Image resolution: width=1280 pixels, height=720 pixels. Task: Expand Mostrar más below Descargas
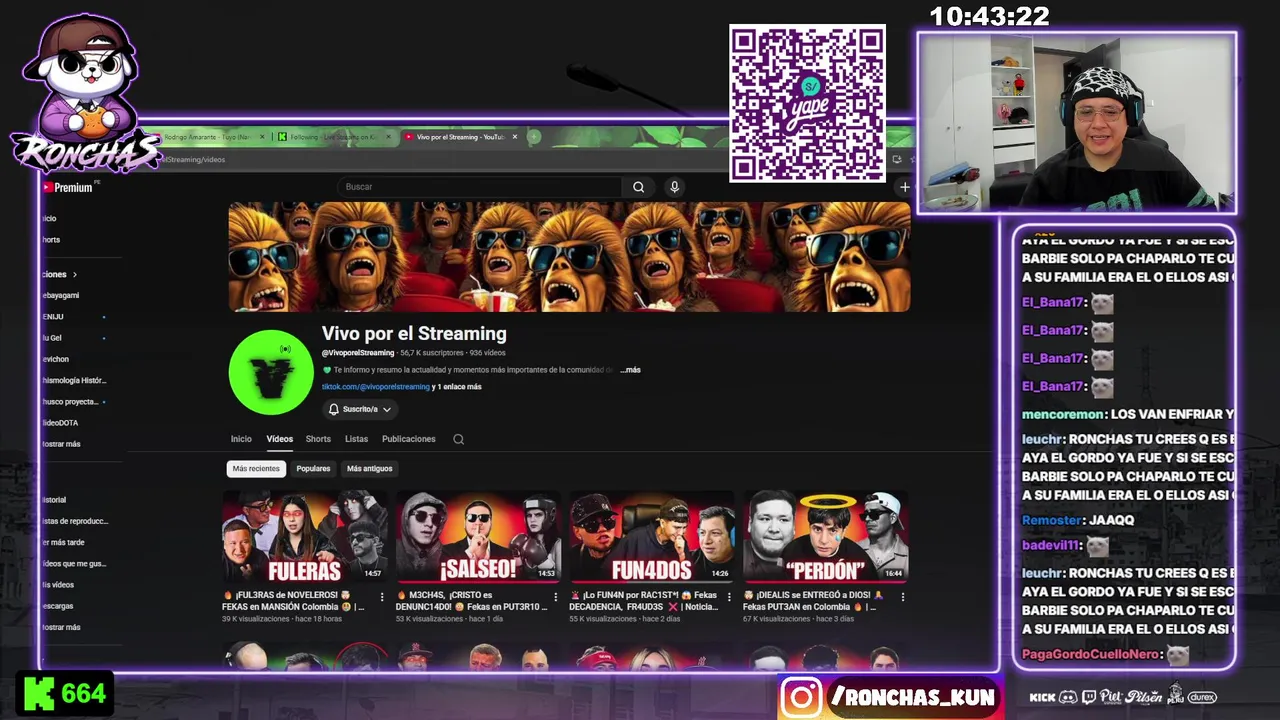point(61,627)
